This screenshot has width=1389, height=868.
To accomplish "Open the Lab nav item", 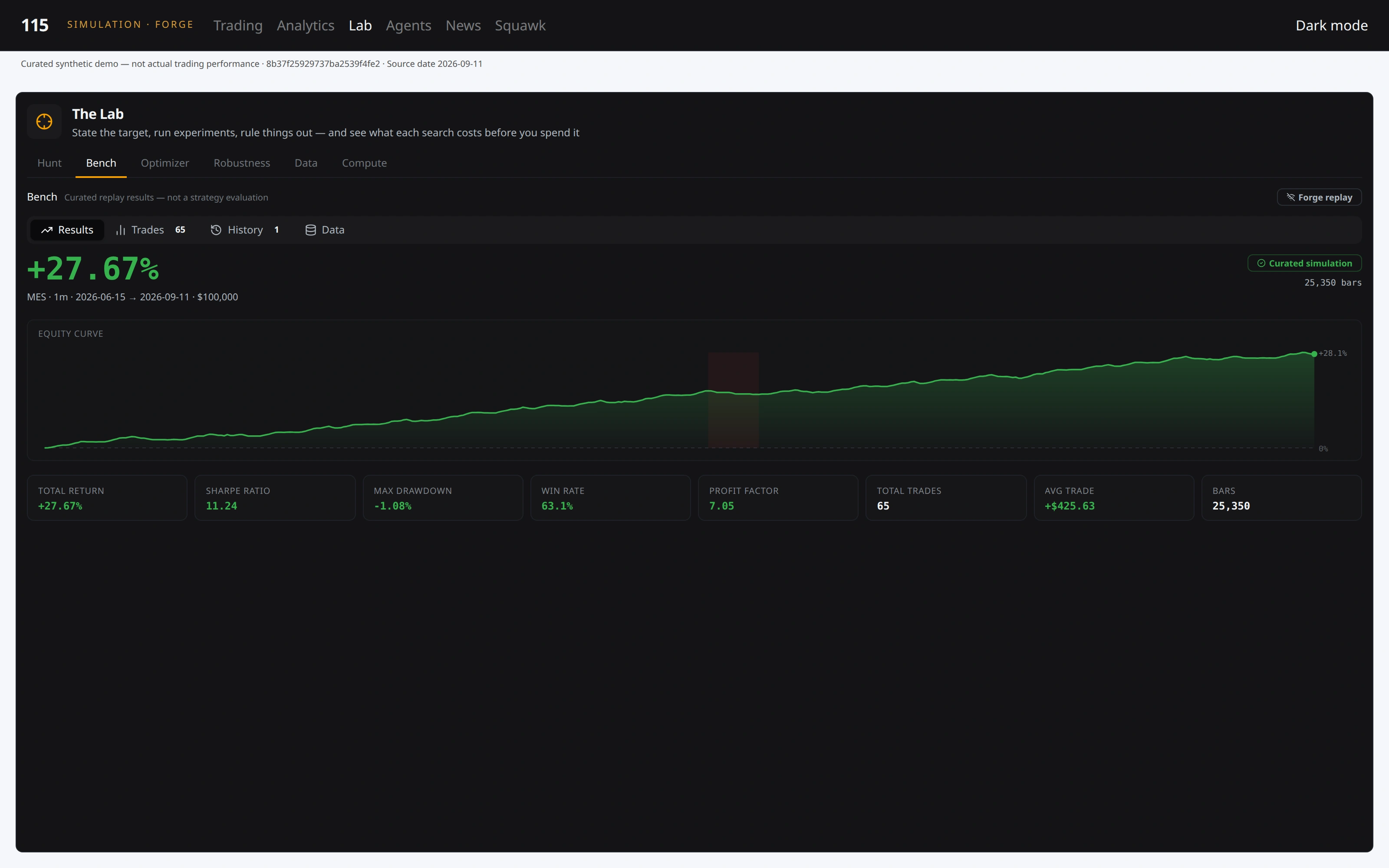I will (360, 25).
